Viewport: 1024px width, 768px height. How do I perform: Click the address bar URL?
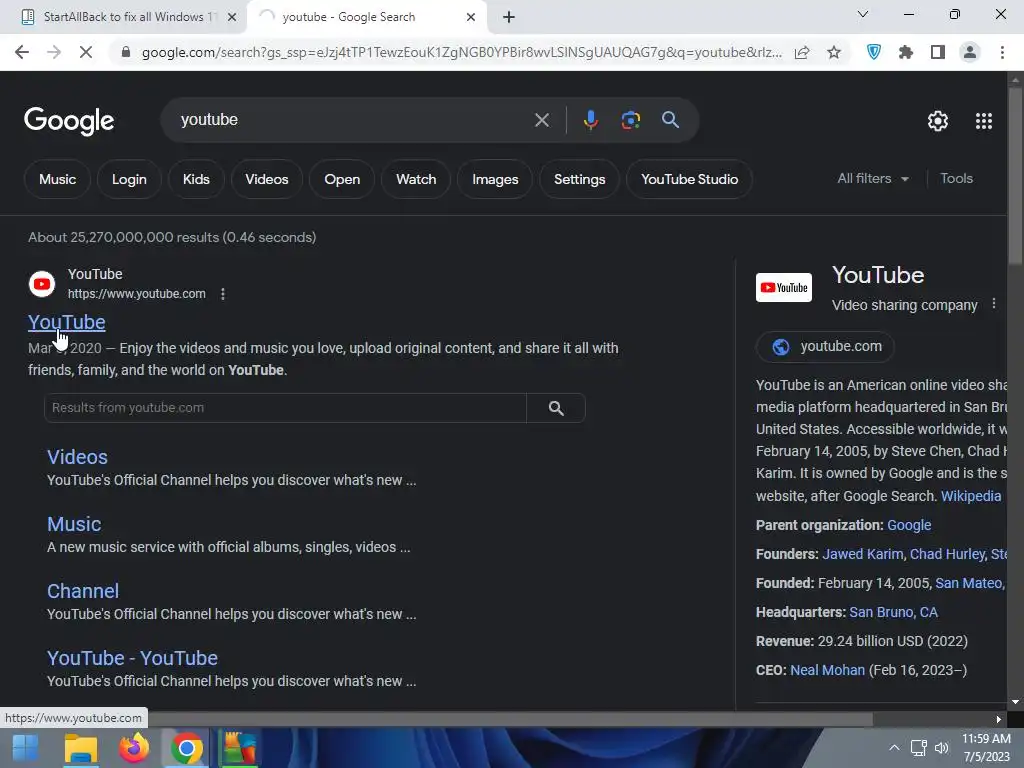[x=461, y=52]
